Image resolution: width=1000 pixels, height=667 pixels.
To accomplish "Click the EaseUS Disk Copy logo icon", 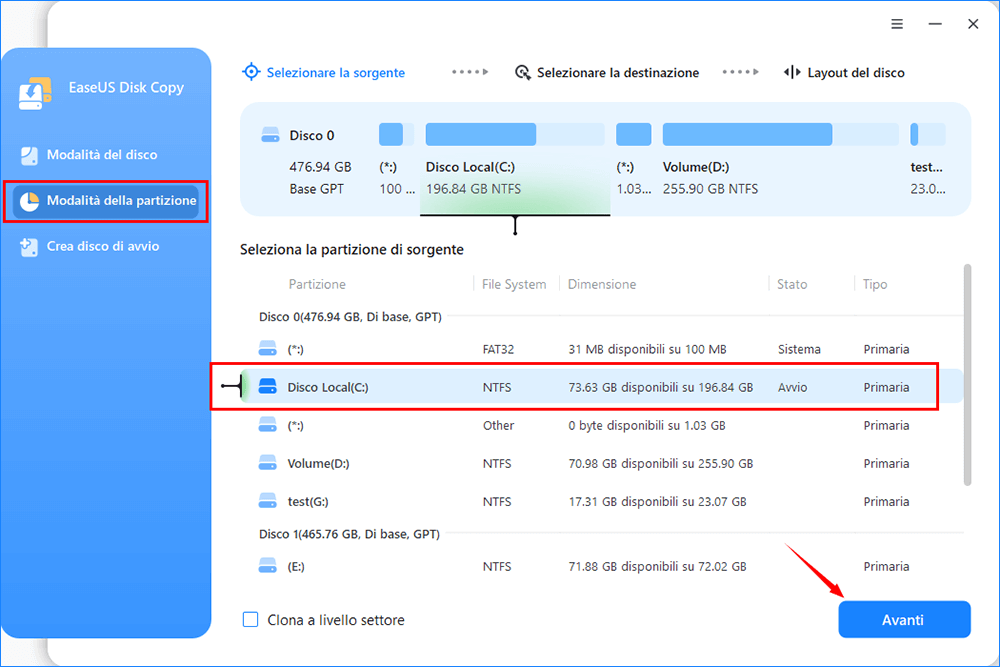I will pyautogui.click(x=35, y=93).
